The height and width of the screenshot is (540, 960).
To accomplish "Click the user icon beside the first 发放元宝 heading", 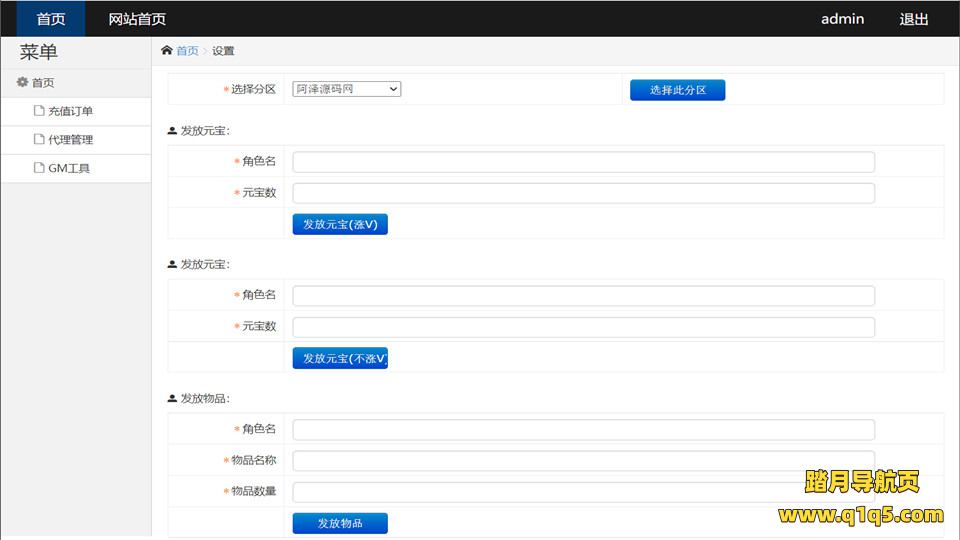I will pos(172,131).
